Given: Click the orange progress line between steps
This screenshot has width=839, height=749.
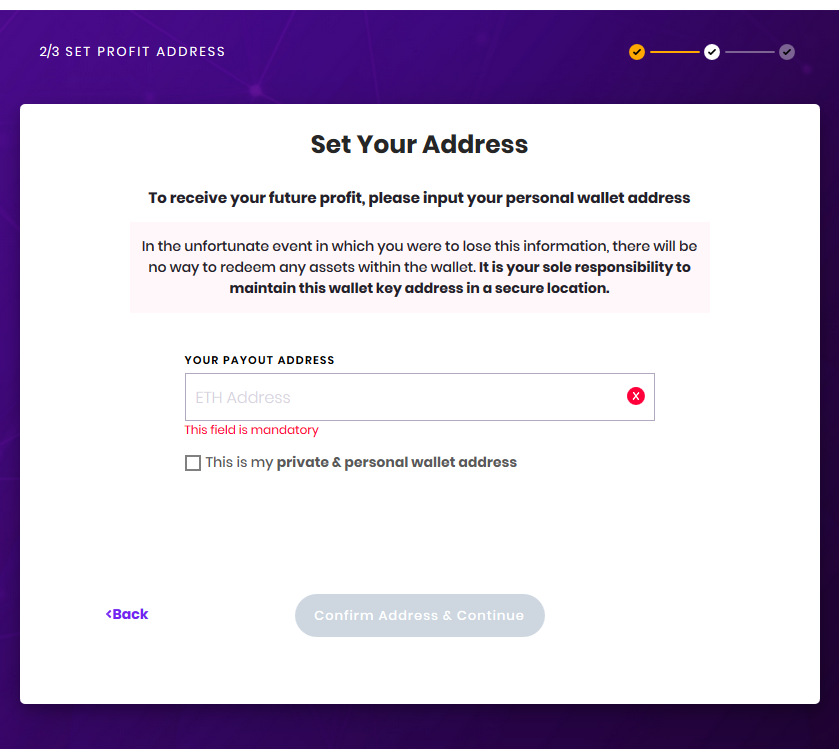Looking at the screenshot, I should click(674, 52).
